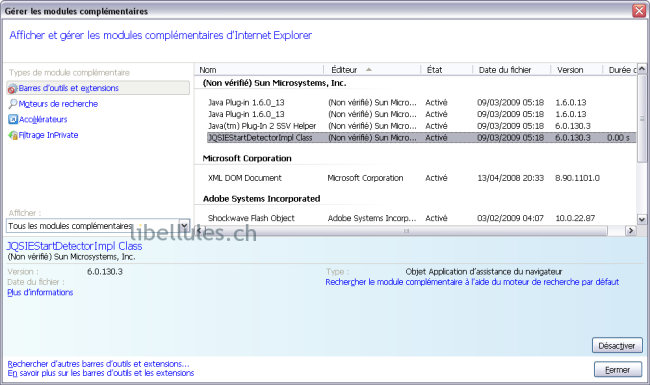650x385 pixels.
Task: Select Moteurs de recherche category
Action: pos(58,104)
